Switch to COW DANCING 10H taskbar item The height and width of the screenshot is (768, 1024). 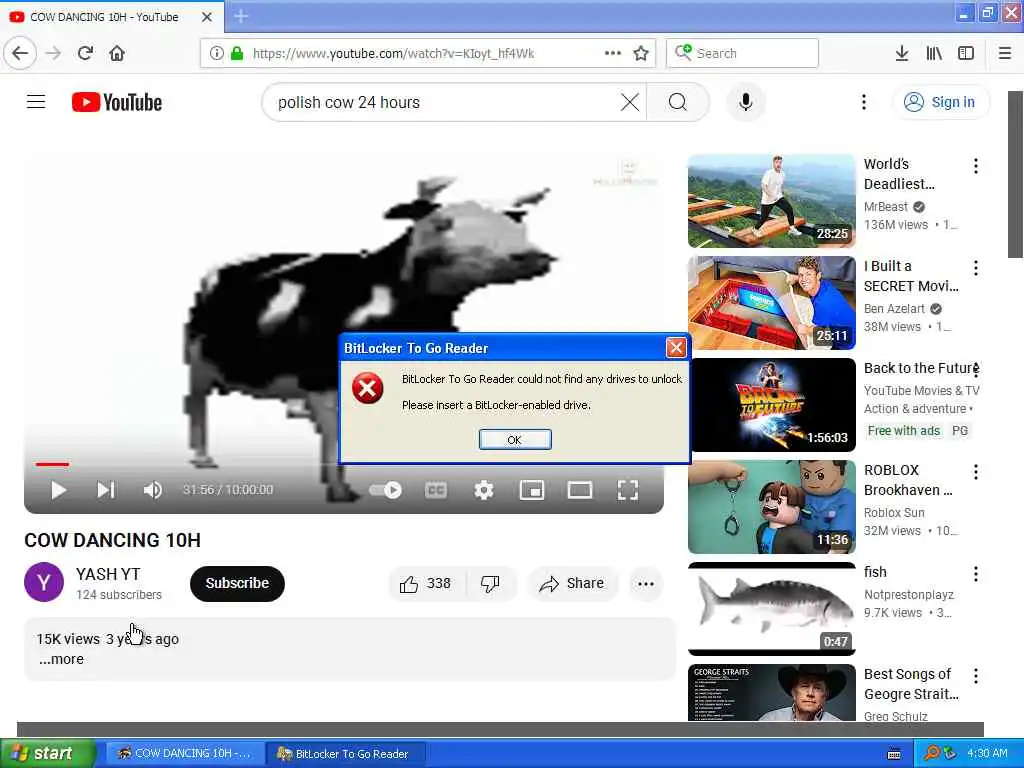point(183,754)
